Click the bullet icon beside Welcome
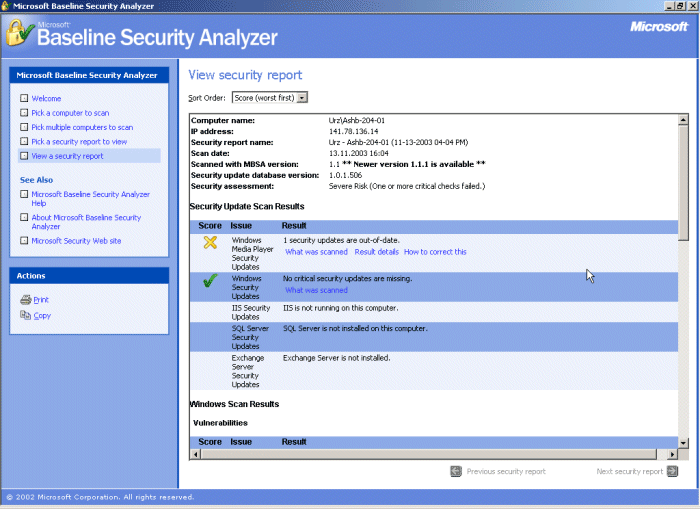The height and width of the screenshot is (509, 700). (24, 98)
